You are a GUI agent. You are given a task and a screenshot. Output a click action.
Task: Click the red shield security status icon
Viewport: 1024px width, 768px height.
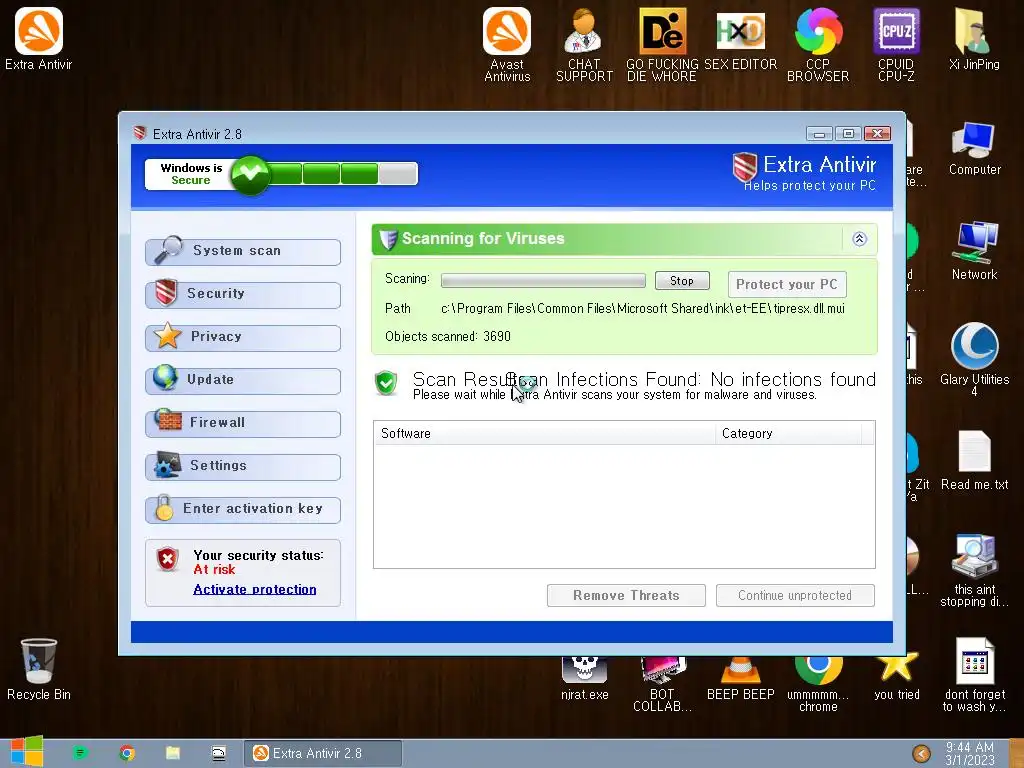click(168, 559)
